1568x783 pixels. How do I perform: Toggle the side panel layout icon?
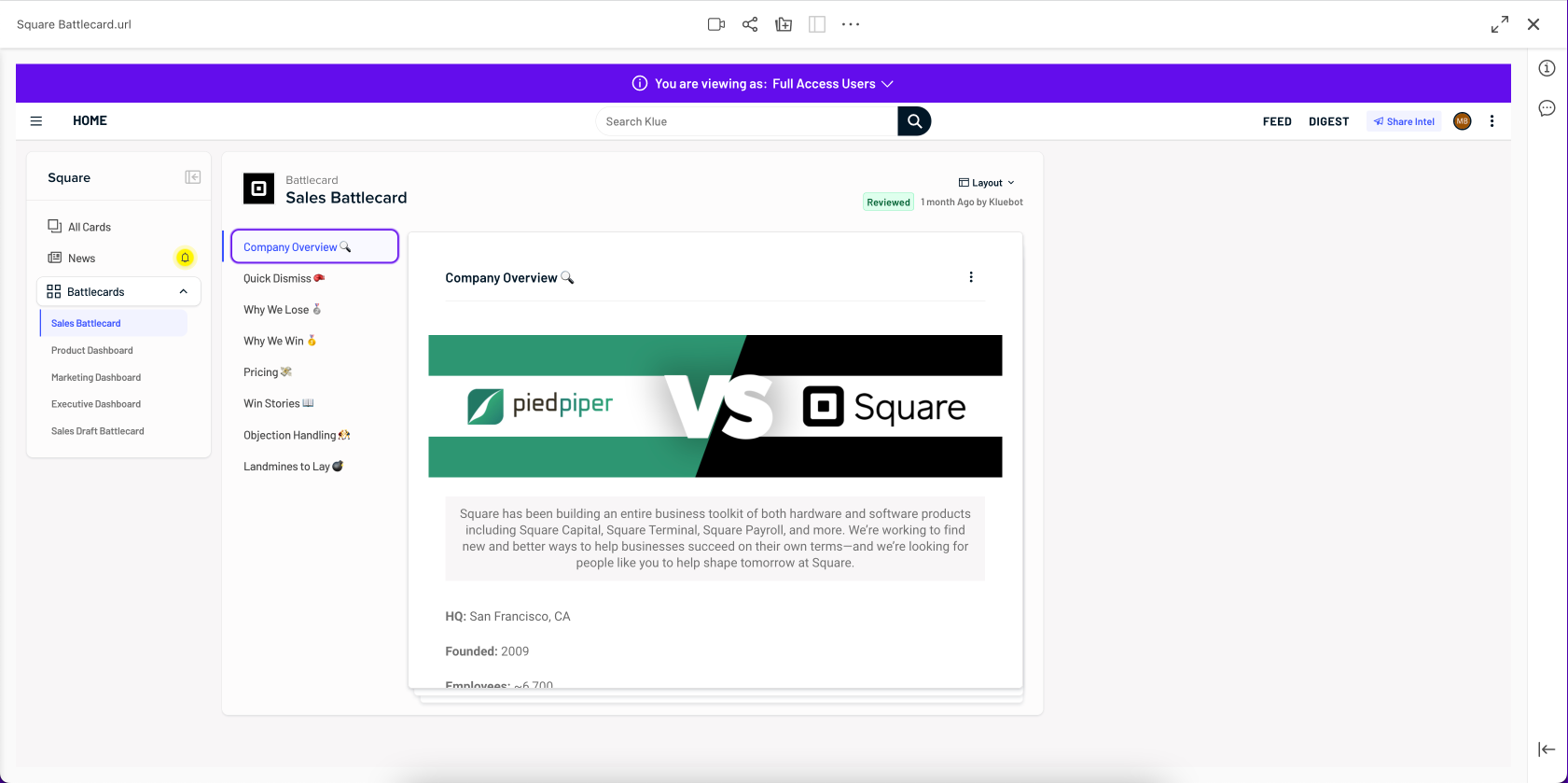coord(817,24)
